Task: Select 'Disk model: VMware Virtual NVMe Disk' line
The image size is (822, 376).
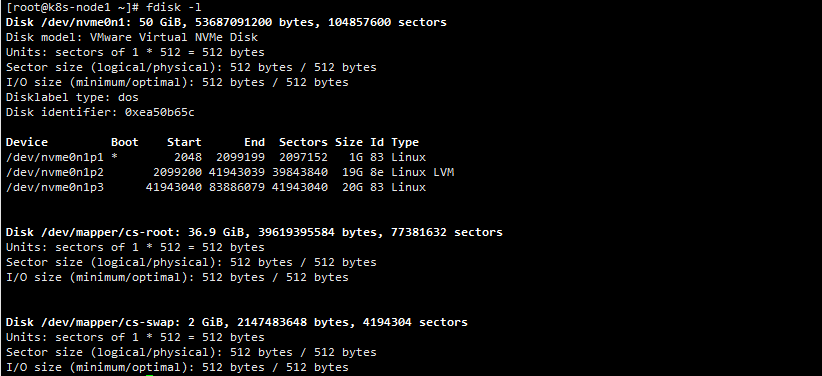Action: click(132, 38)
